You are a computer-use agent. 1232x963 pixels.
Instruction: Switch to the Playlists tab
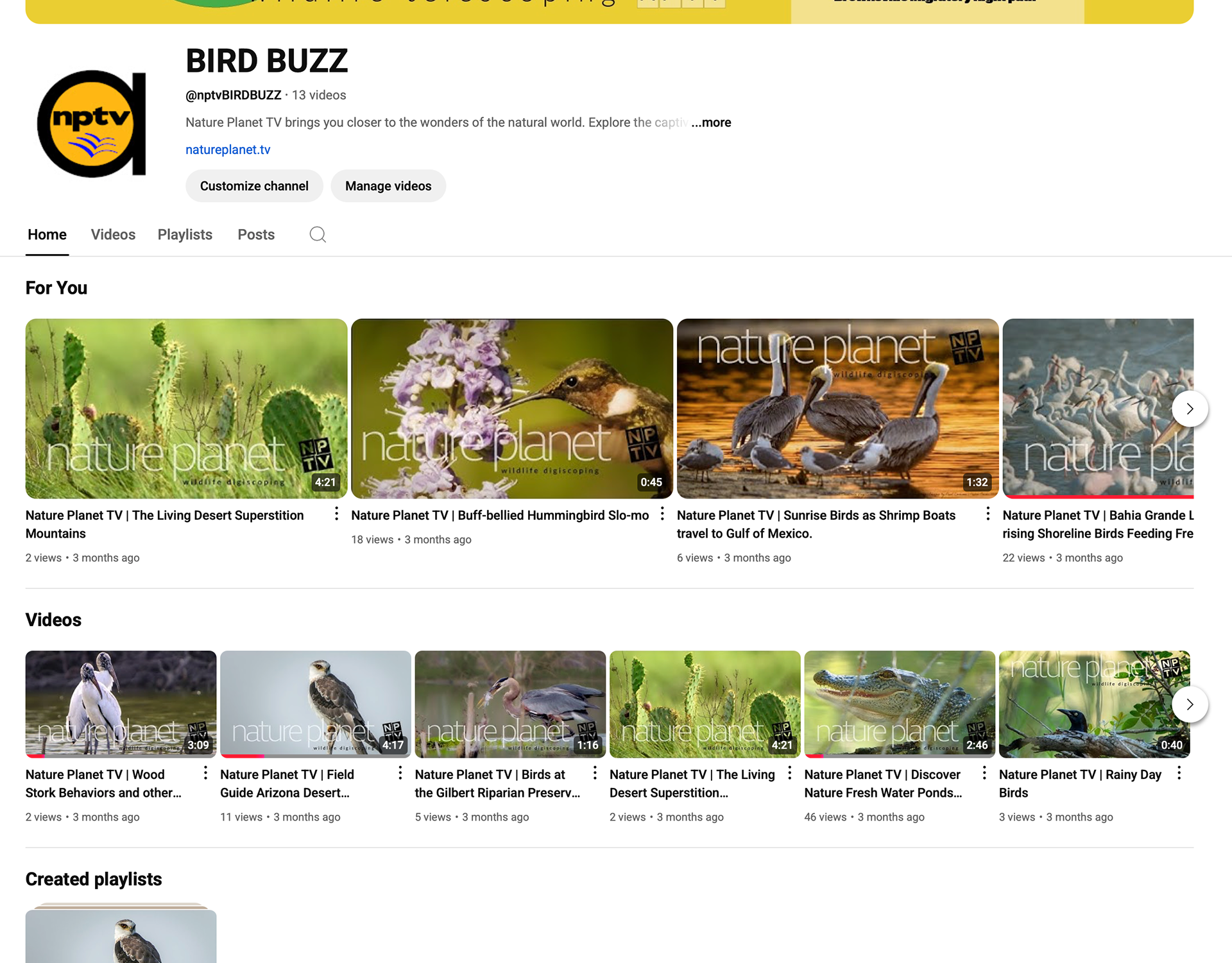coord(185,235)
